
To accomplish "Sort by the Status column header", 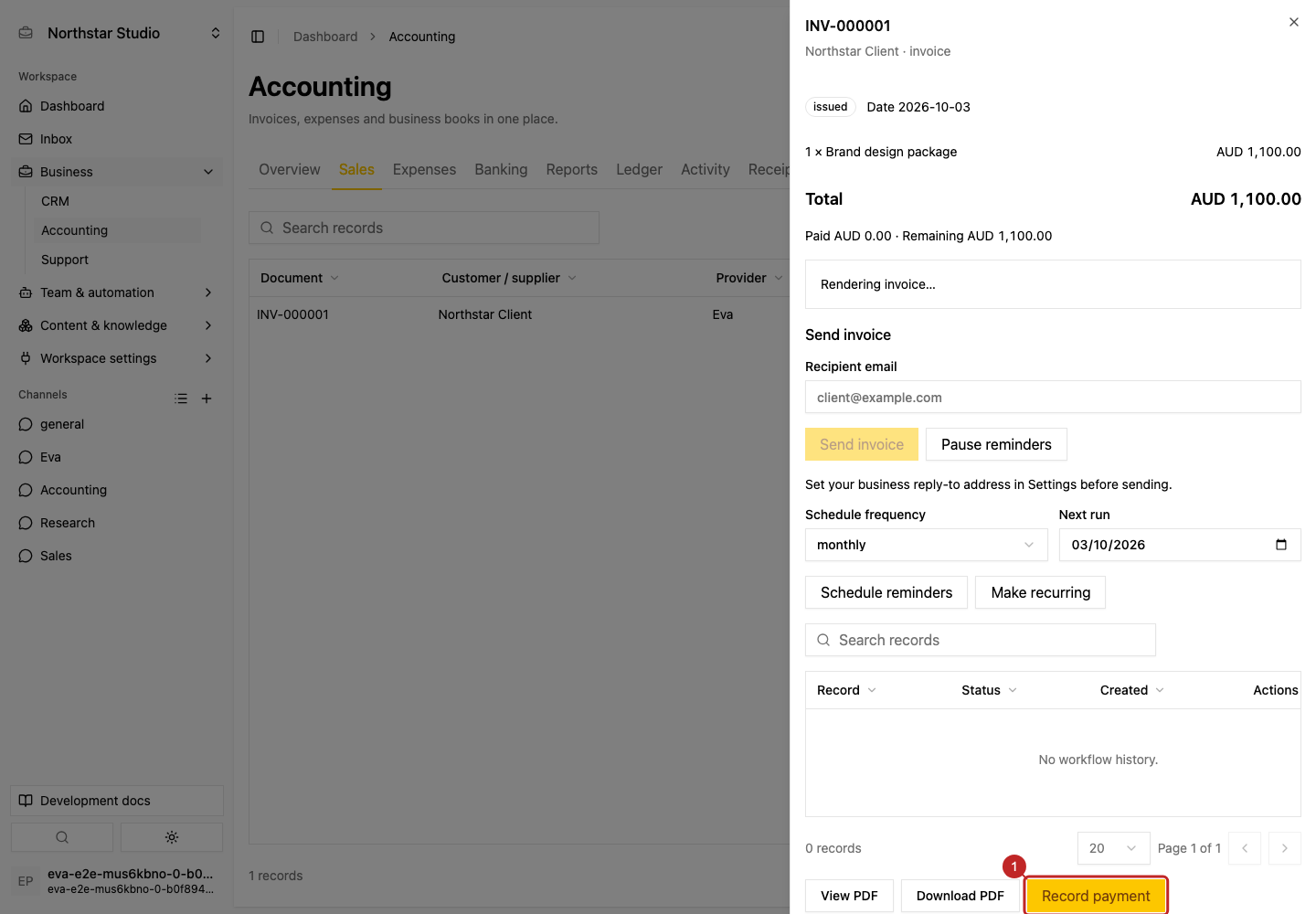I will pyautogui.click(x=989, y=690).
